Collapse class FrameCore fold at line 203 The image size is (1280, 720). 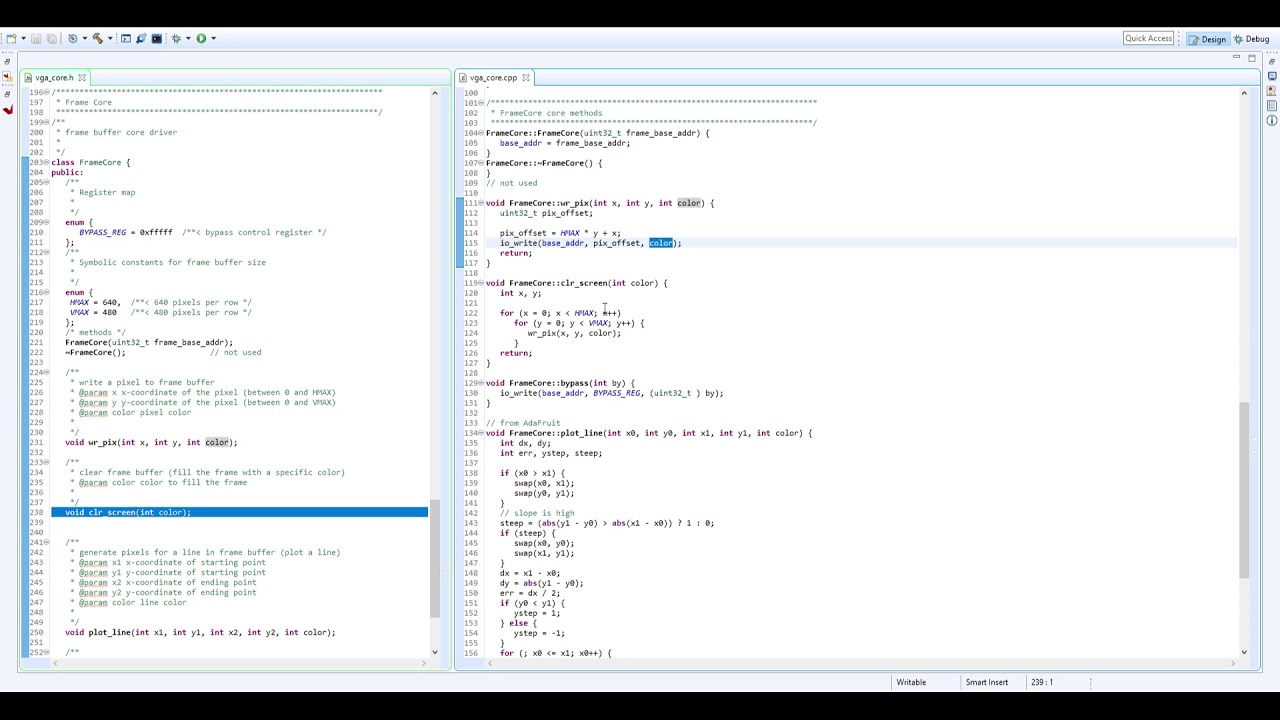click(48, 162)
